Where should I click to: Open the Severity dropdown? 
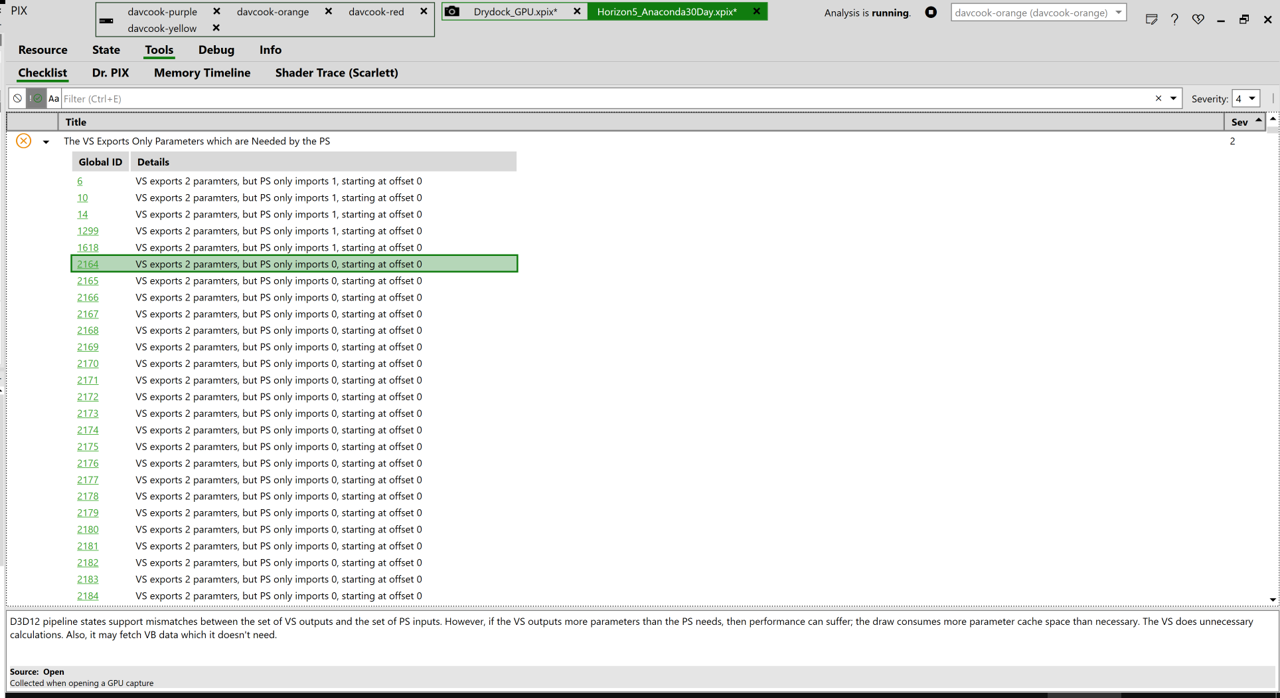pos(1246,99)
